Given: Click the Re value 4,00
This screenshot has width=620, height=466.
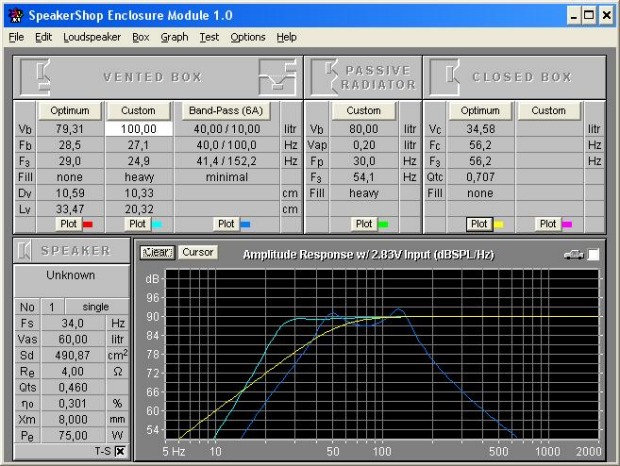Looking at the screenshot, I should pyautogui.click(x=73, y=372).
